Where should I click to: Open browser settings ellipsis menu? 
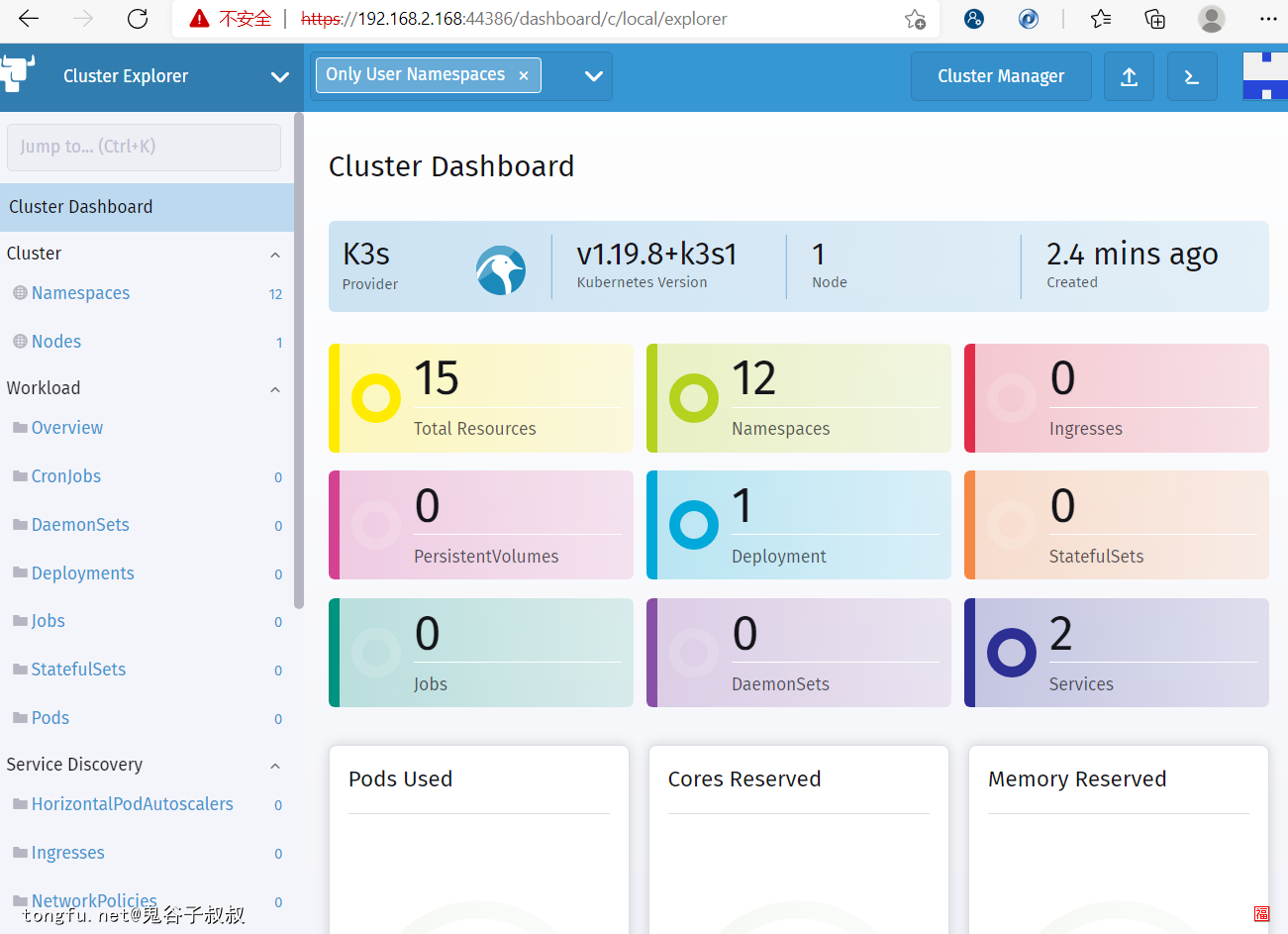(x=1268, y=19)
